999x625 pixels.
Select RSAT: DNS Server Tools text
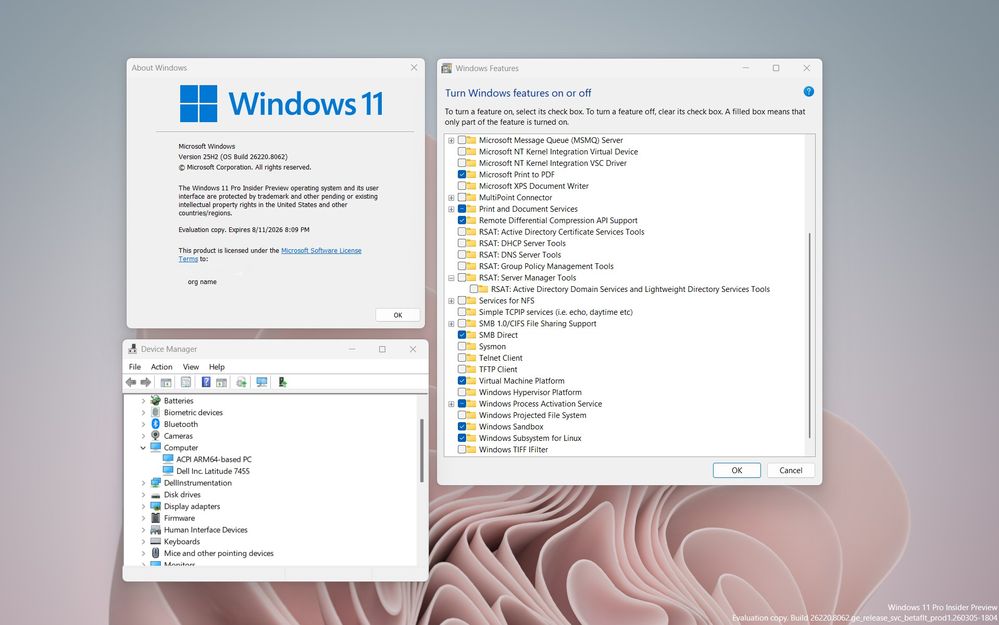point(520,255)
